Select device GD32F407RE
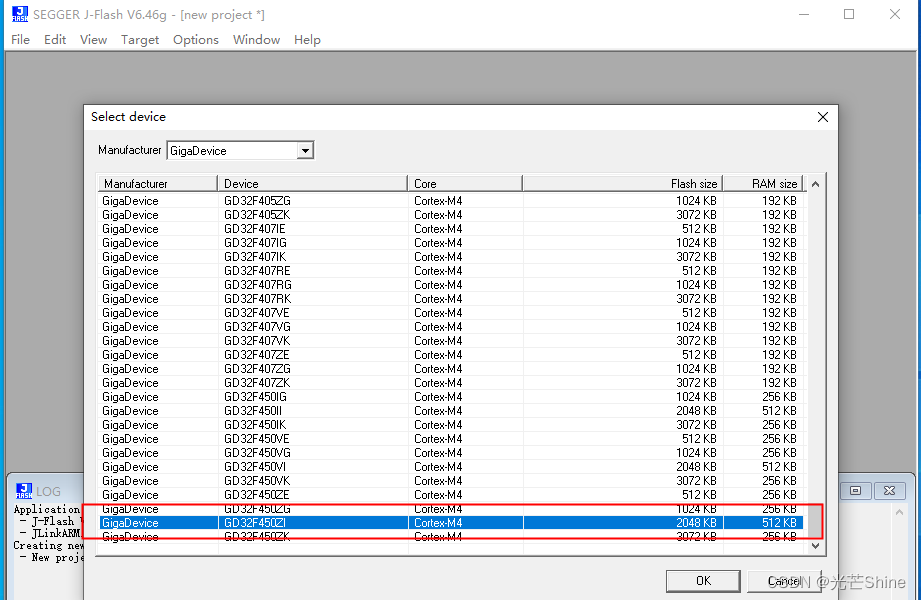This screenshot has height=600, width=921. click(x=451, y=271)
